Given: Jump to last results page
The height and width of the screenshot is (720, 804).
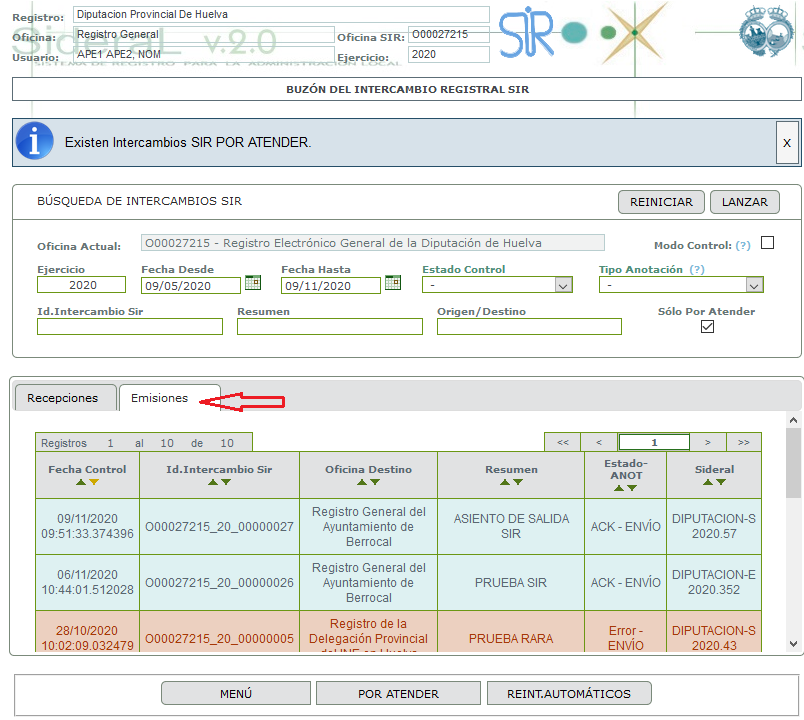Looking at the screenshot, I should 744,442.
